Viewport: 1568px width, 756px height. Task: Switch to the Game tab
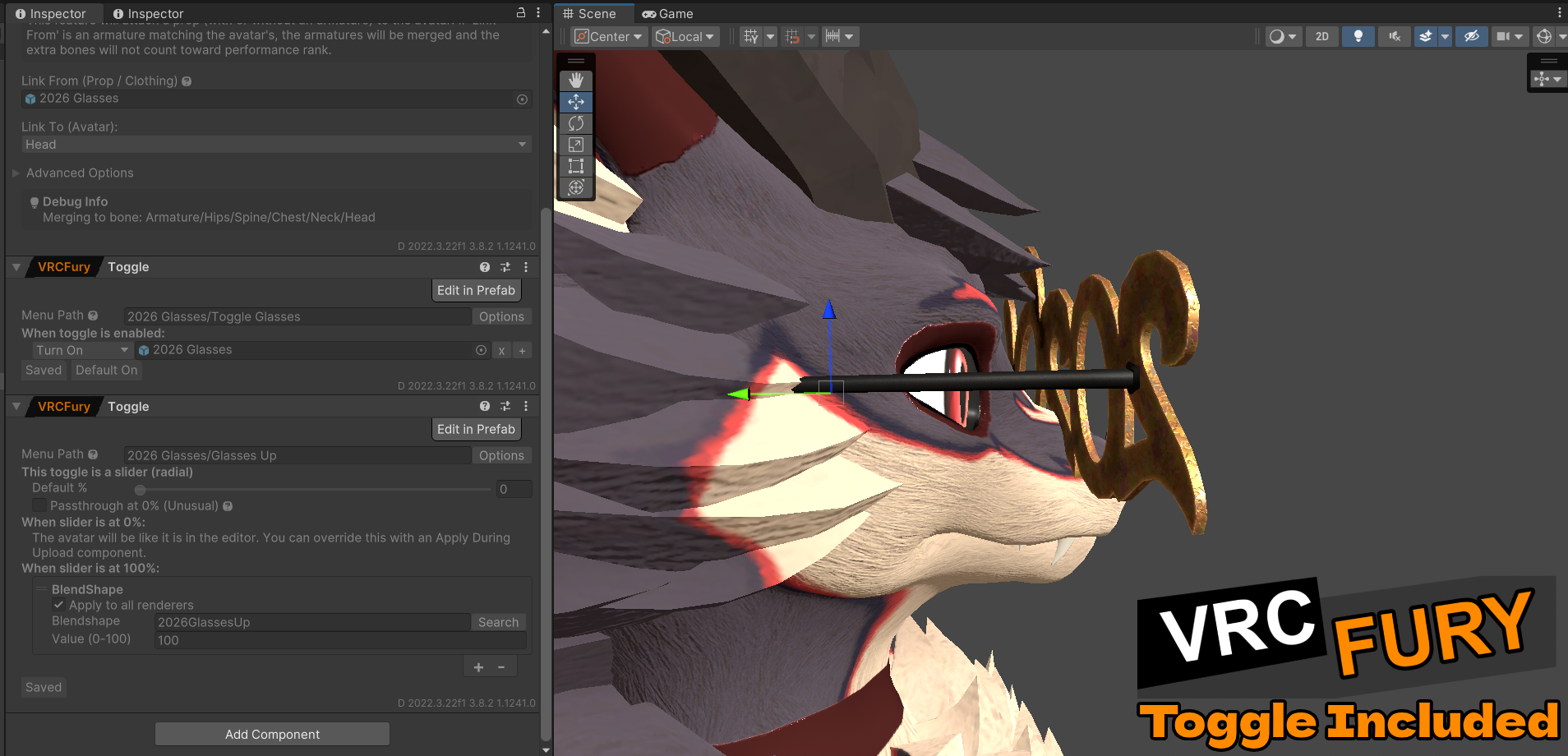(668, 14)
